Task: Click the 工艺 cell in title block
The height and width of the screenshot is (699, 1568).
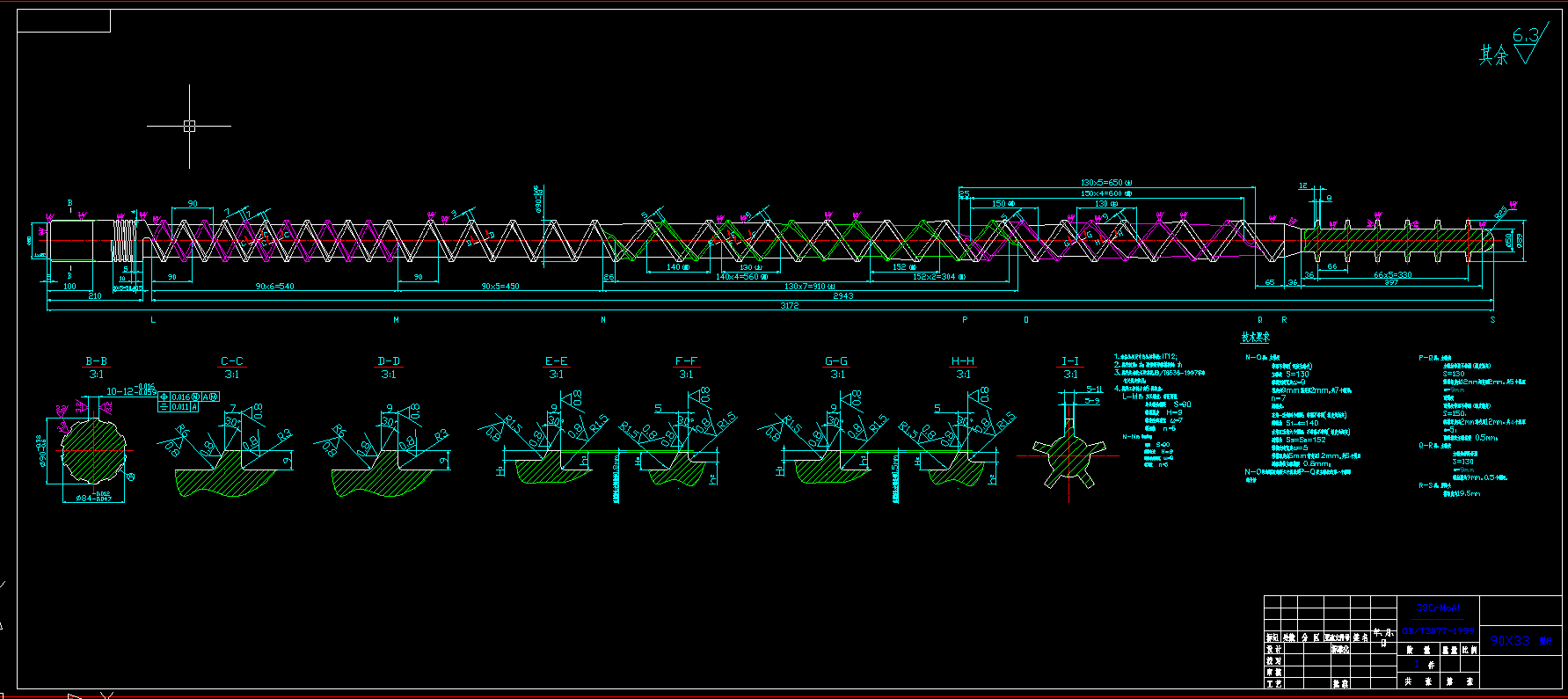Action: click(x=1273, y=683)
